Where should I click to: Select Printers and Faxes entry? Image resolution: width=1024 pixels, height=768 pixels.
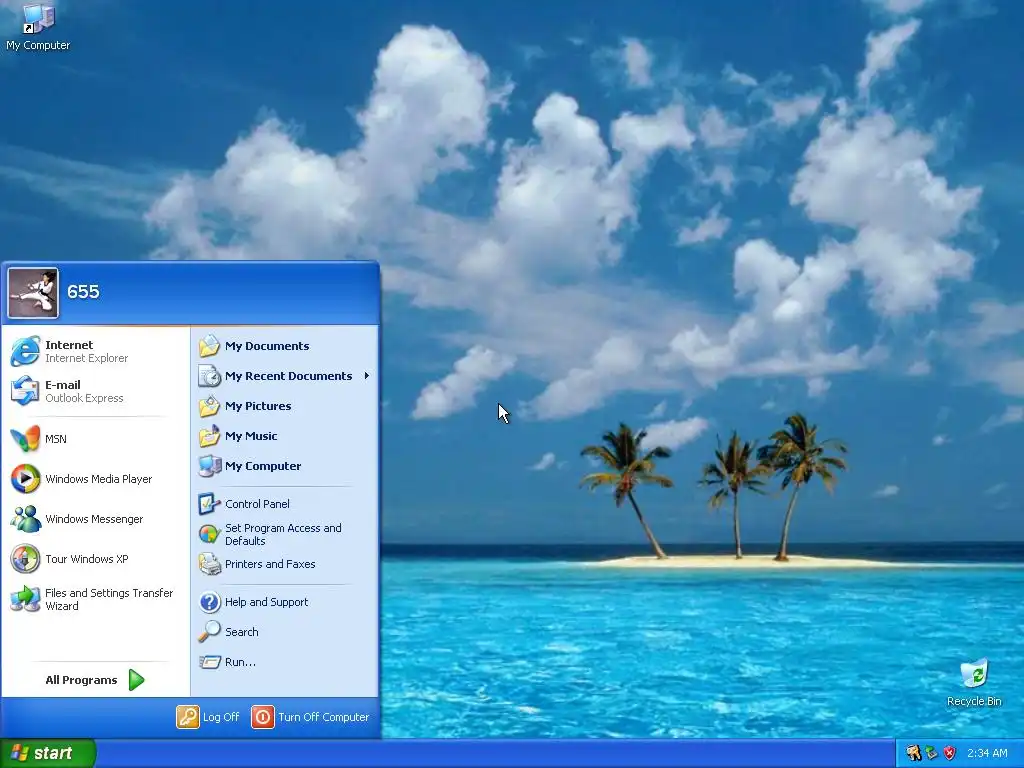[285, 564]
